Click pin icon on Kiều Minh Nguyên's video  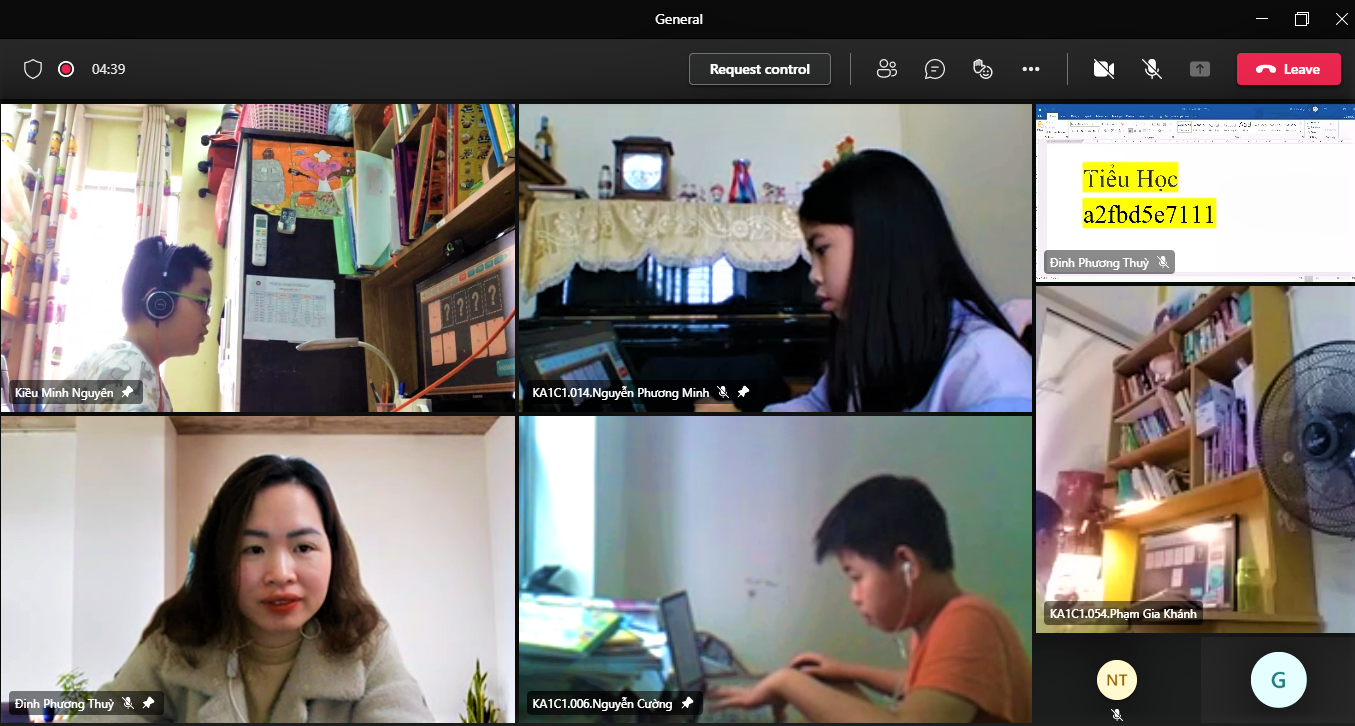pos(127,393)
